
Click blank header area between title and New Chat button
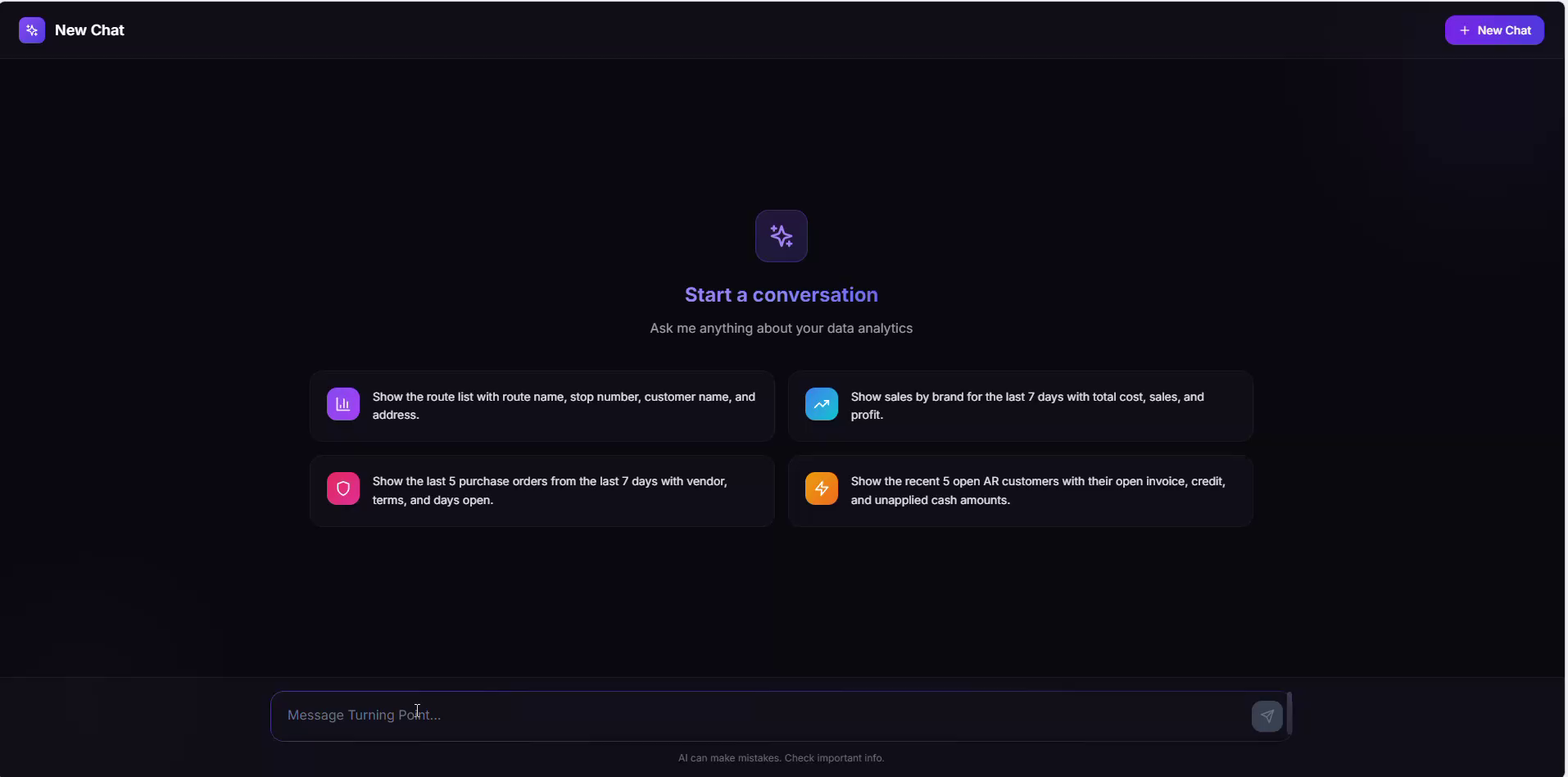coord(778,30)
